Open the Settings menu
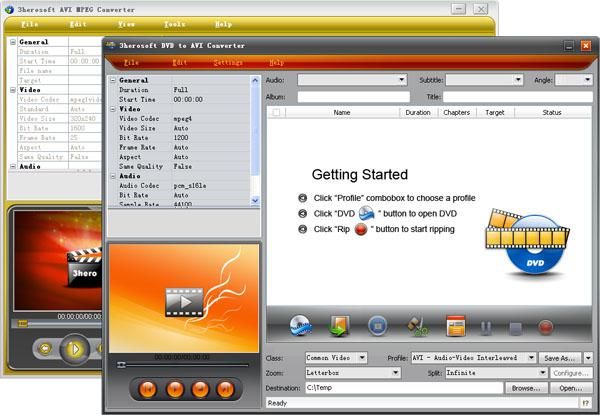Screen dimensions: 600x415 click(x=228, y=62)
